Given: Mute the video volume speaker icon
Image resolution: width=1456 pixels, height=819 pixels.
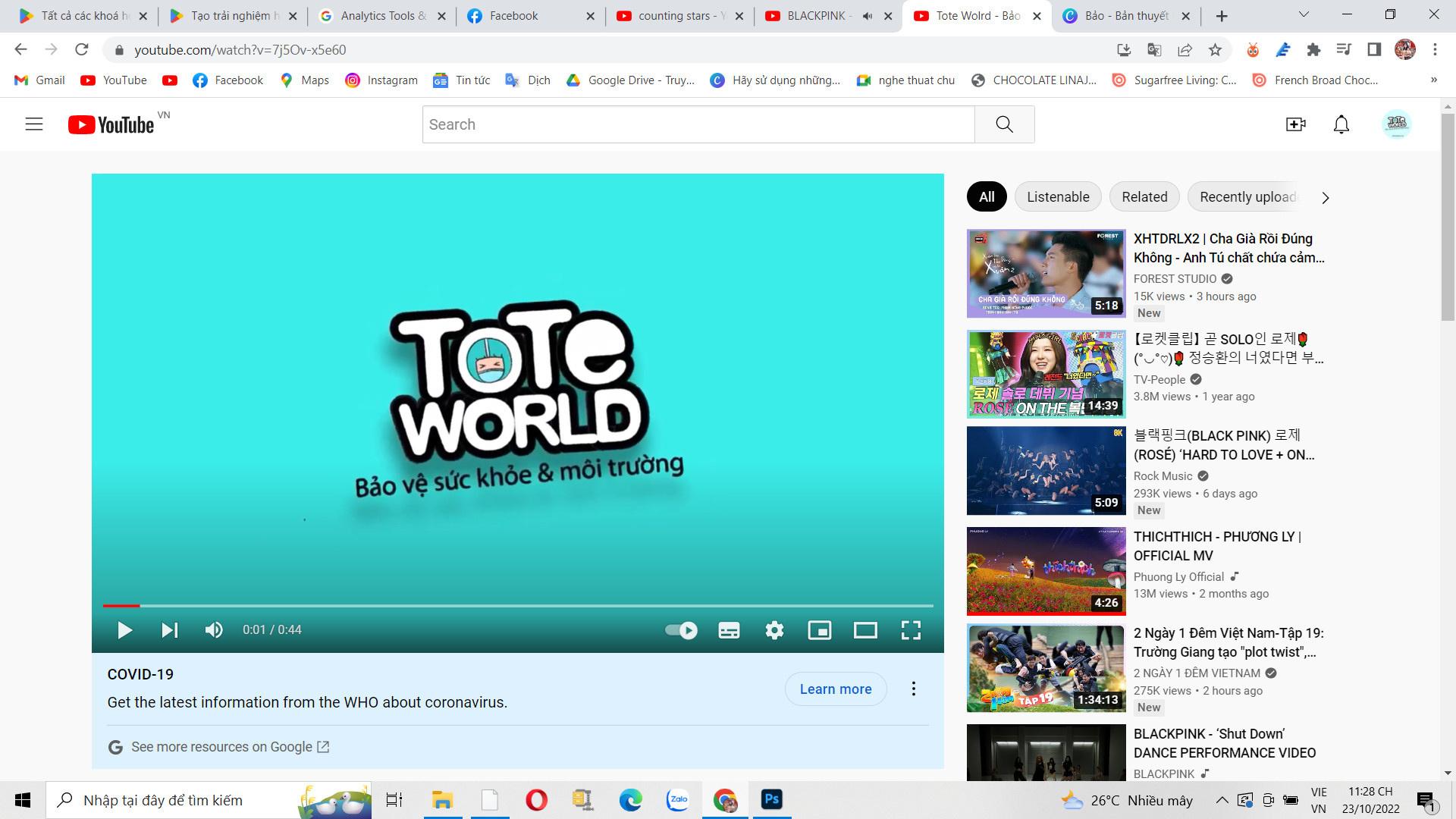Looking at the screenshot, I should click(214, 630).
